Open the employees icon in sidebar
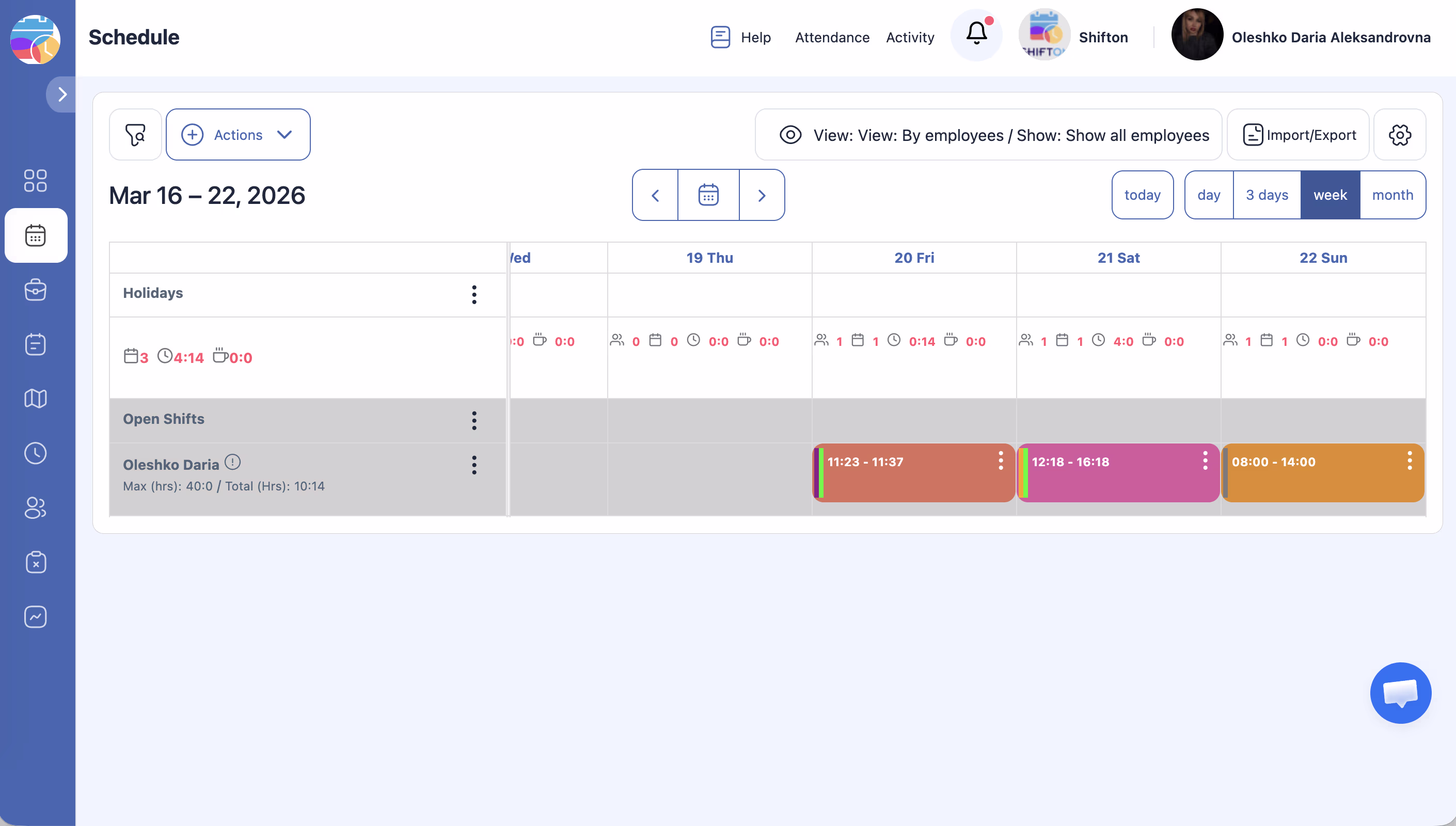The width and height of the screenshot is (1456, 826). click(35, 507)
